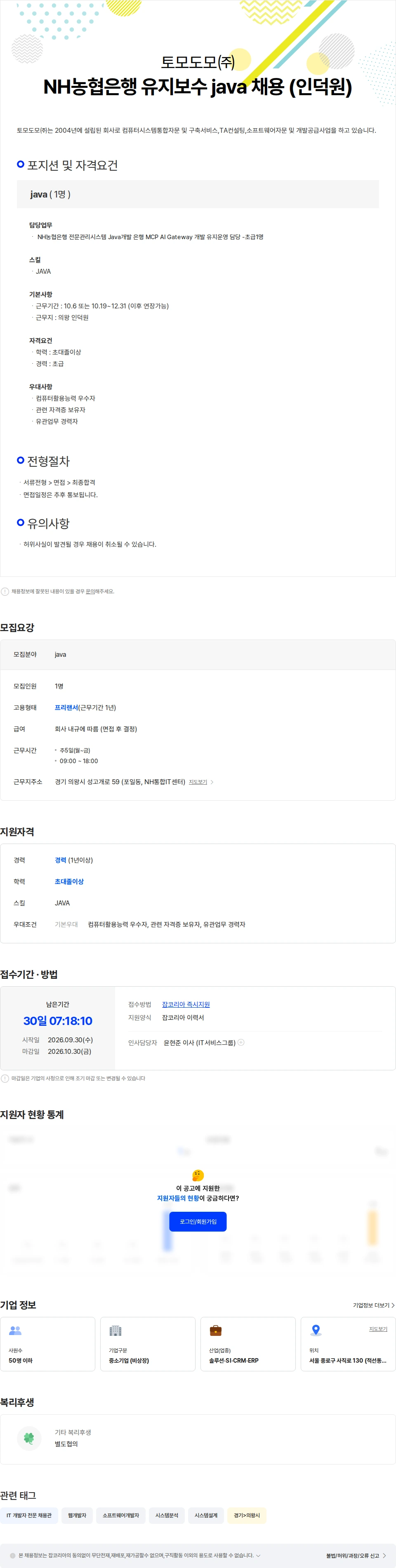Image resolution: width=396 pixels, height=1568 pixels.
Task: Click the 별도협의 benefit text
Action: click(x=66, y=1444)
